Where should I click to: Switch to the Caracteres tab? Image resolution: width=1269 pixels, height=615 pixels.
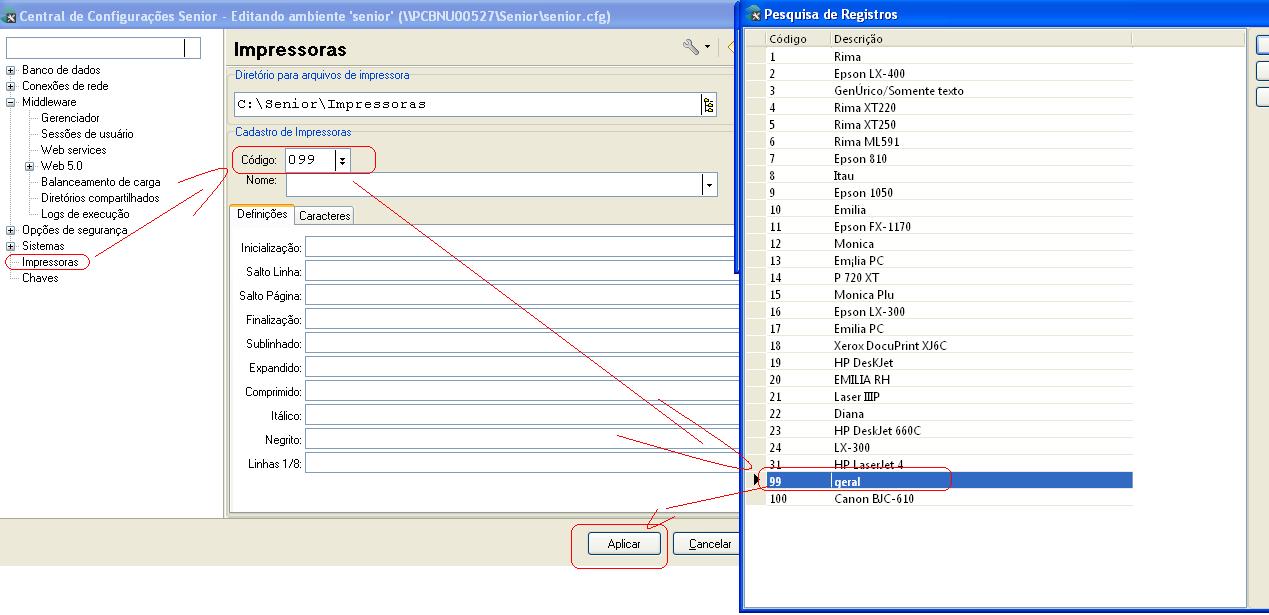(x=324, y=216)
